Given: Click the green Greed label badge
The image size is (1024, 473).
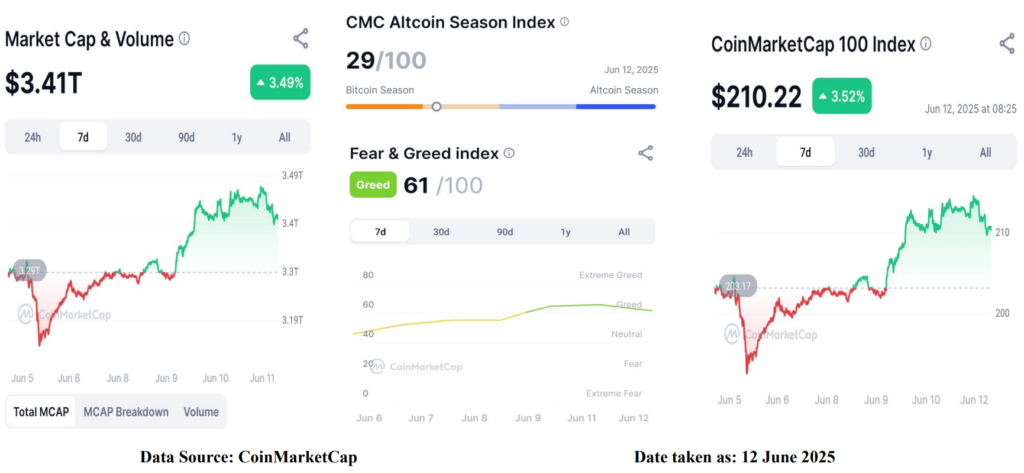Looking at the screenshot, I should coord(373,185).
